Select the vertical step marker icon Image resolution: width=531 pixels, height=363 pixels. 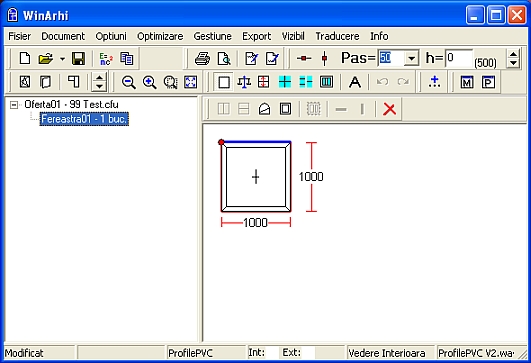(324, 59)
